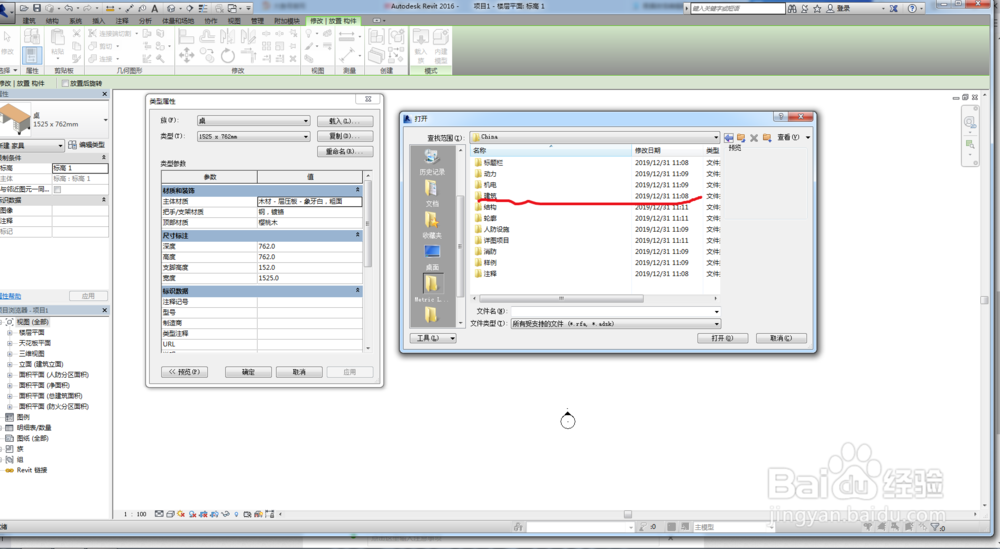The image size is (1000, 549).
Task: Click the 打开(O) button
Action: pos(722,338)
